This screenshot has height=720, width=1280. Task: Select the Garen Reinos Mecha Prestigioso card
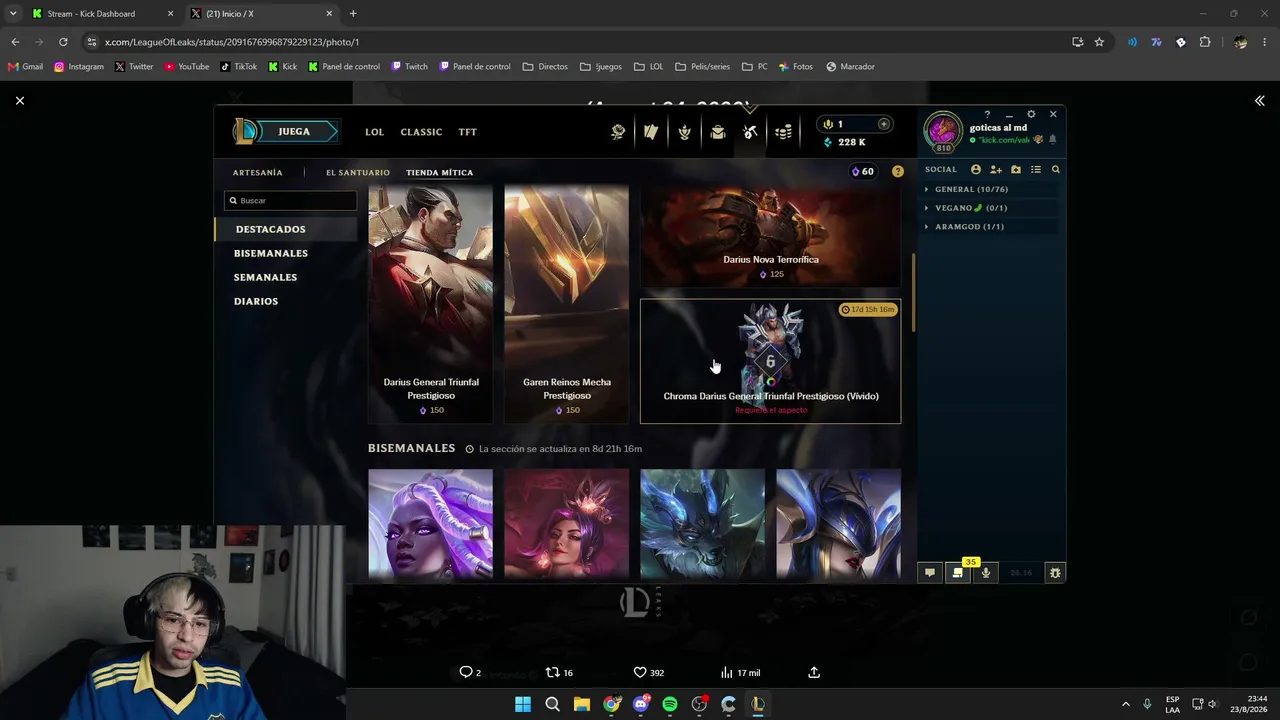(x=566, y=304)
